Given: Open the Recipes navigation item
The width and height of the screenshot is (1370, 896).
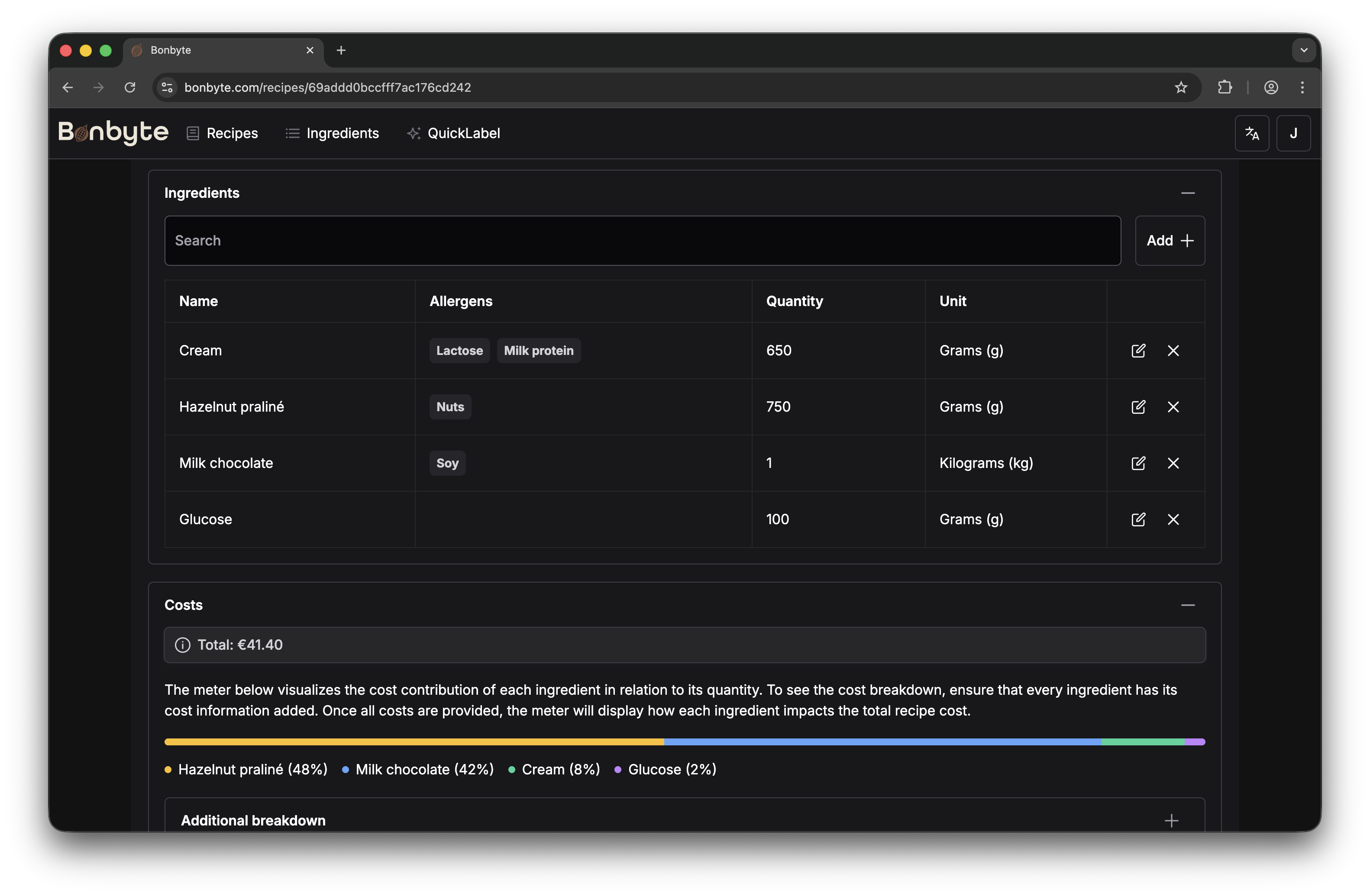Looking at the screenshot, I should 232,133.
